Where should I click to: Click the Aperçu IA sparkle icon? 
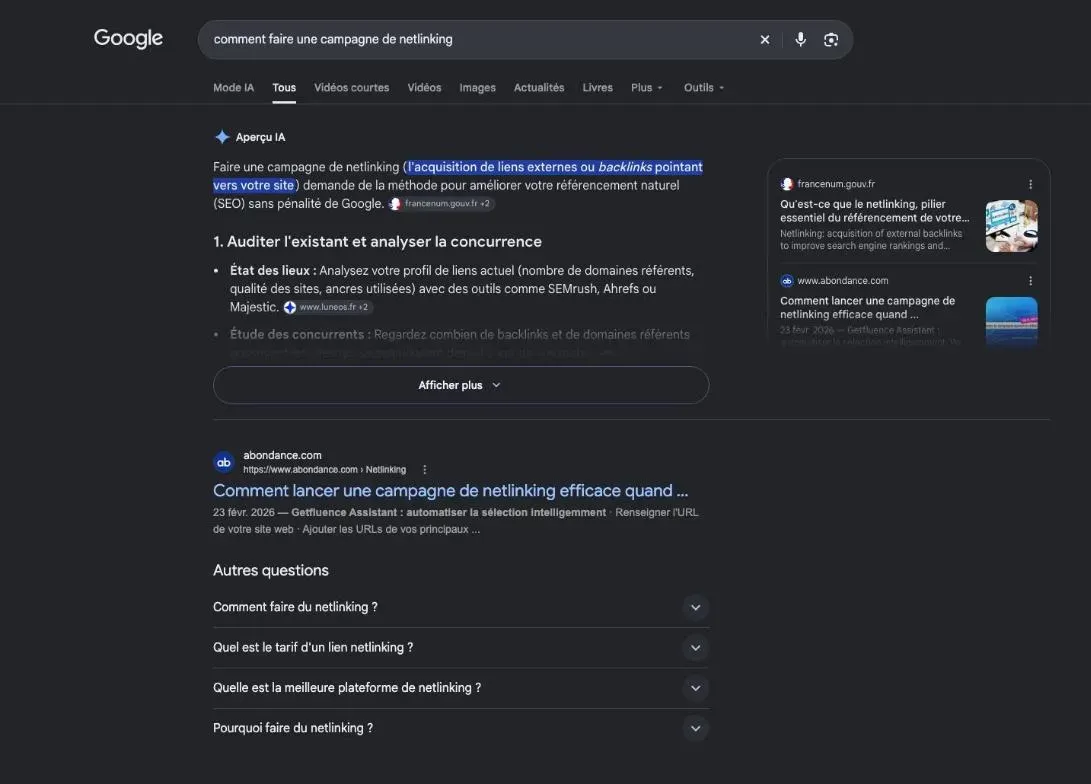(x=222, y=137)
